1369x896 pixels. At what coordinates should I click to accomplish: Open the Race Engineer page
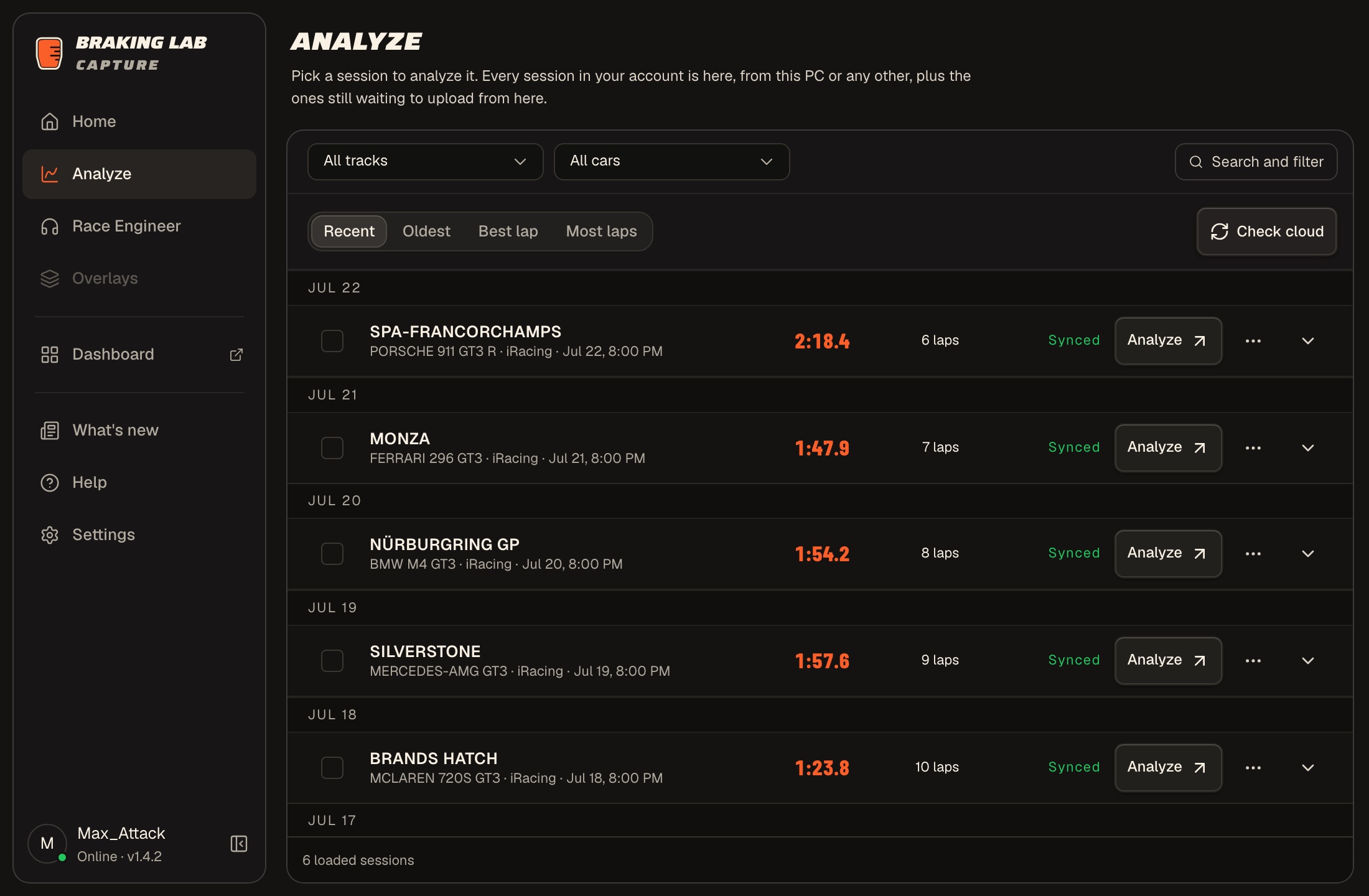click(x=139, y=226)
